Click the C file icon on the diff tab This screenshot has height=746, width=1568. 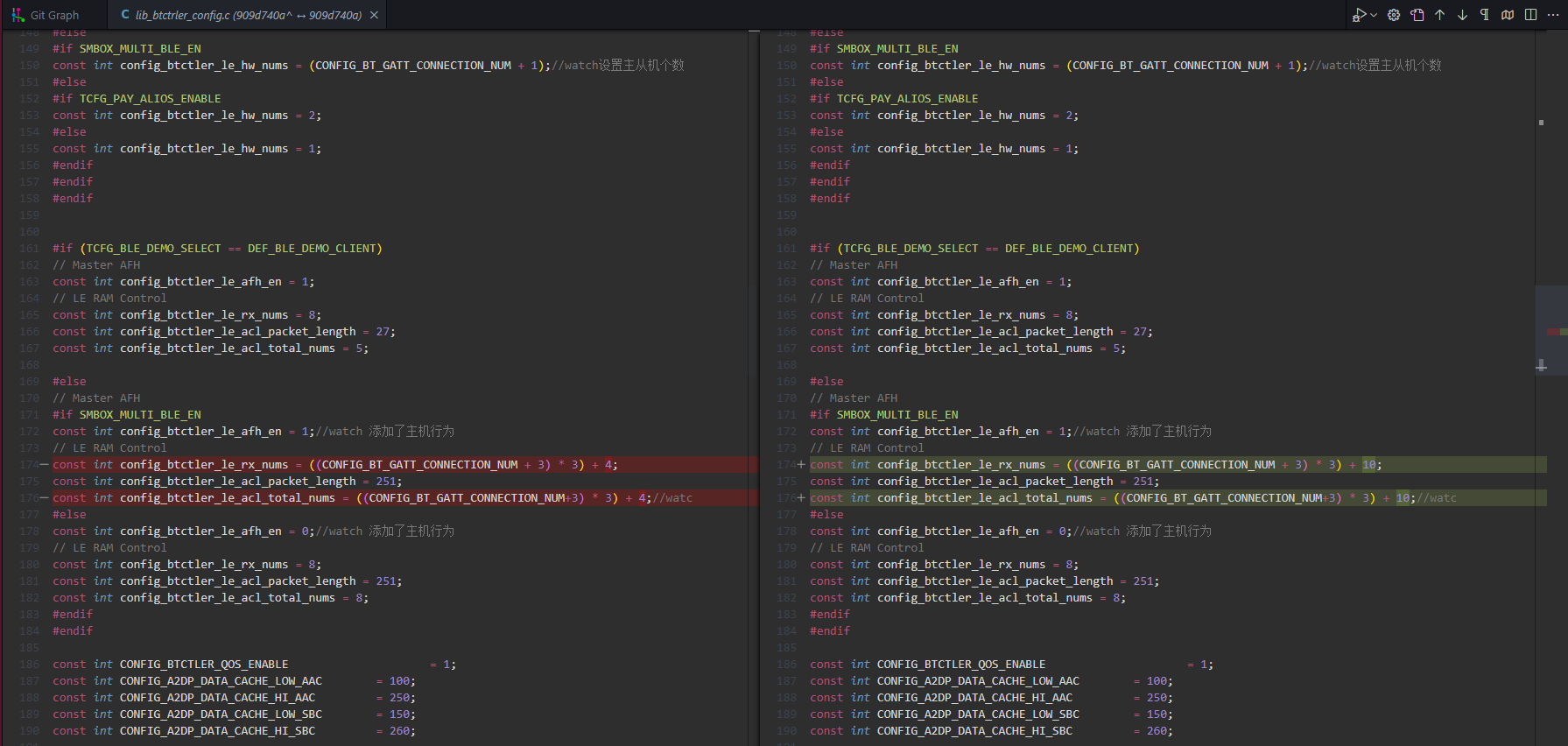pyautogui.click(x=125, y=15)
